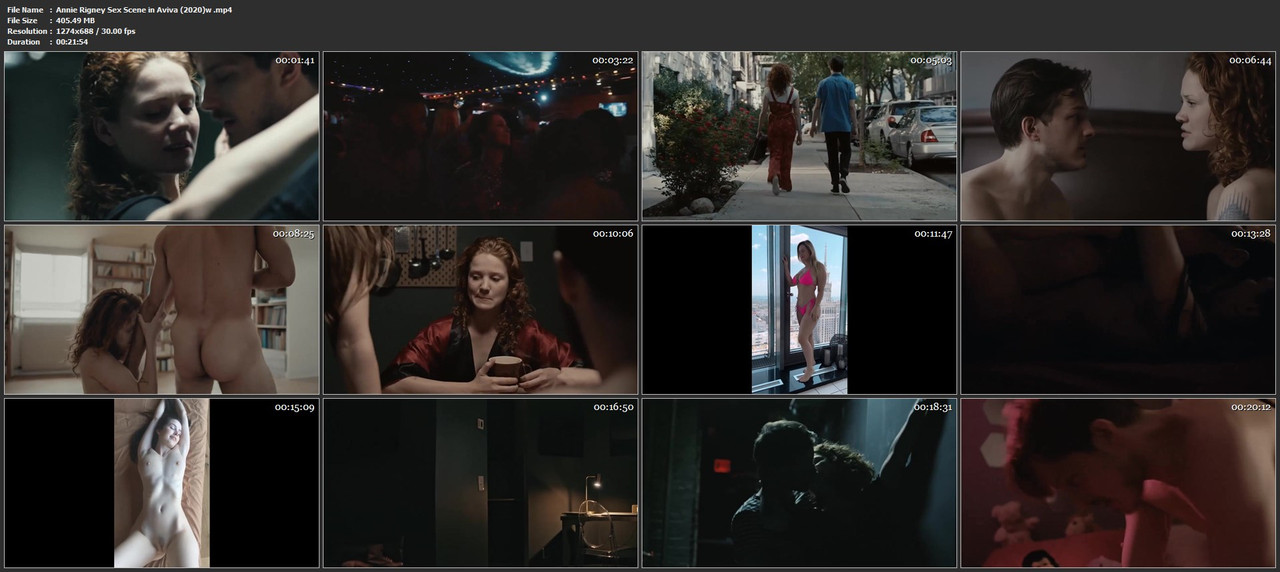Click the 00:16:50 timestamp label
Image resolution: width=1280 pixels, height=572 pixels.
pyautogui.click(x=612, y=407)
